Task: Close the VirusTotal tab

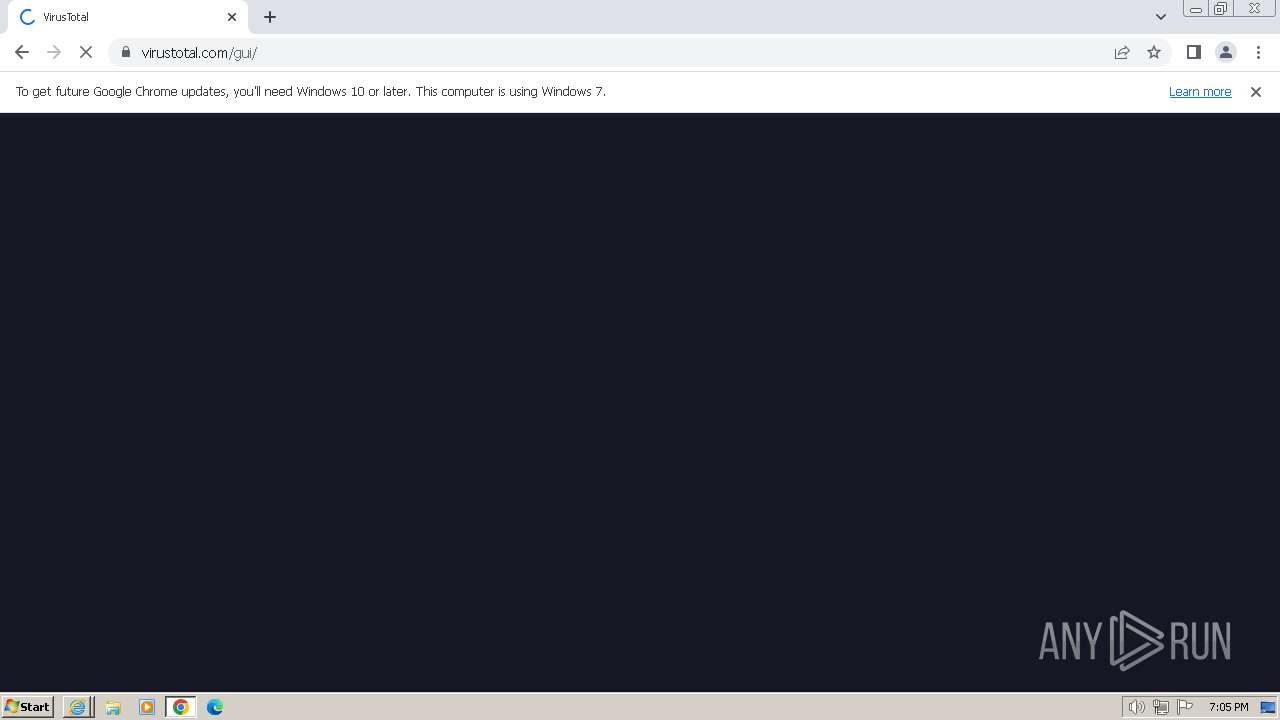Action: (232, 17)
